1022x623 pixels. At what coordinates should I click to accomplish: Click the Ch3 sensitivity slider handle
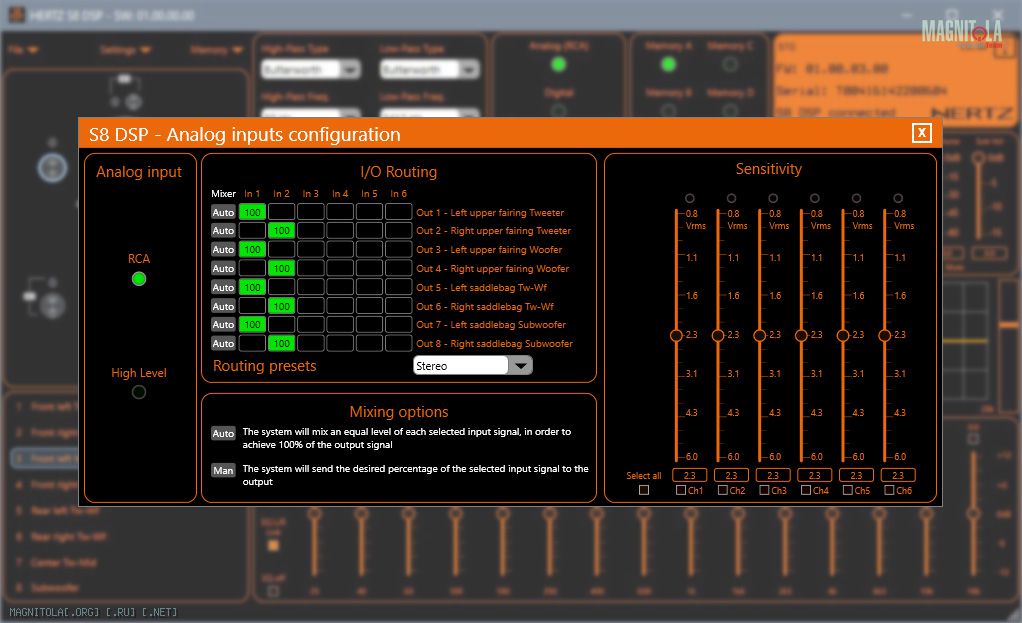(760, 335)
